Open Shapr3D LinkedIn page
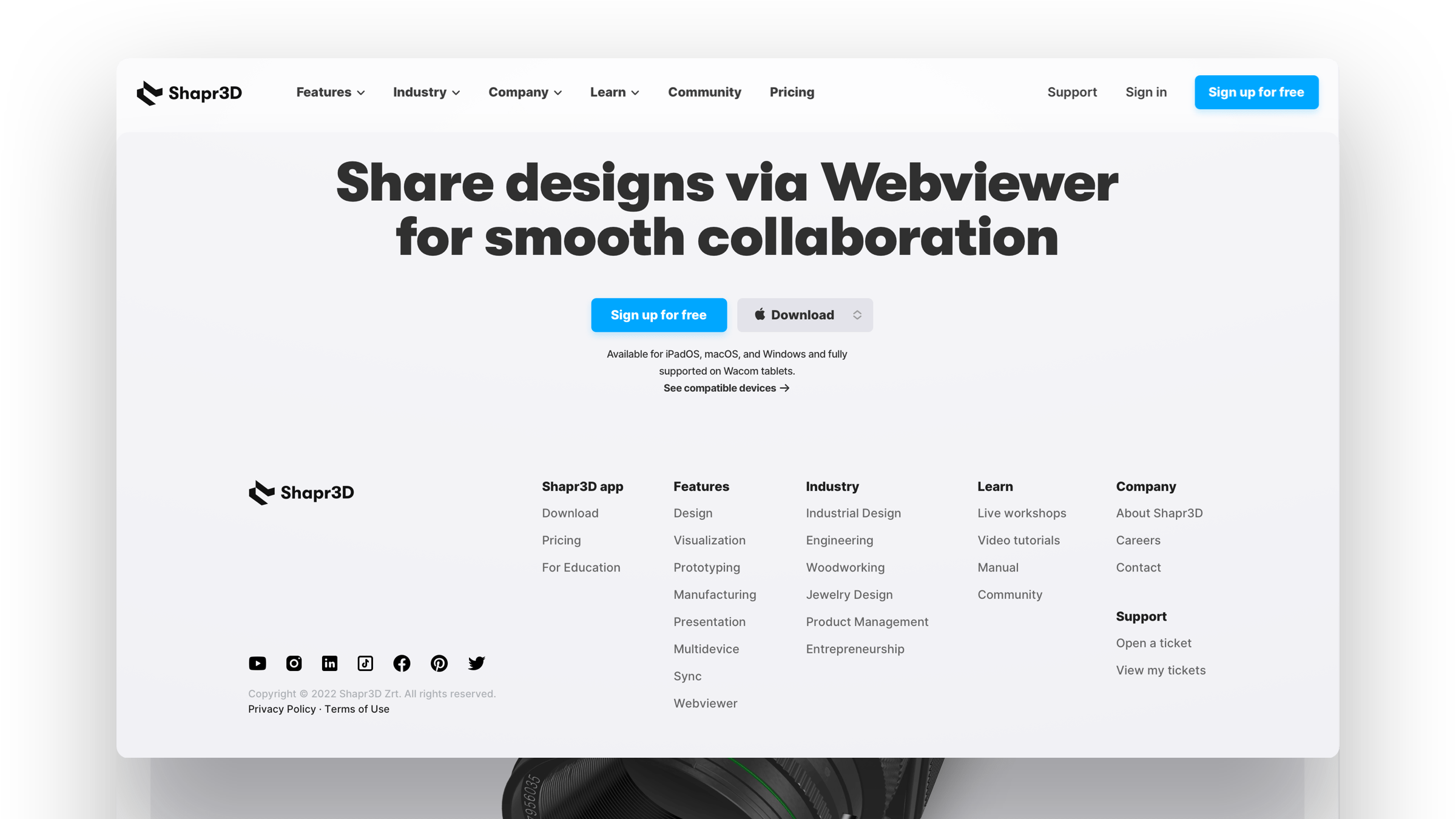This screenshot has width=1456, height=819. pyautogui.click(x=329, y=663)
